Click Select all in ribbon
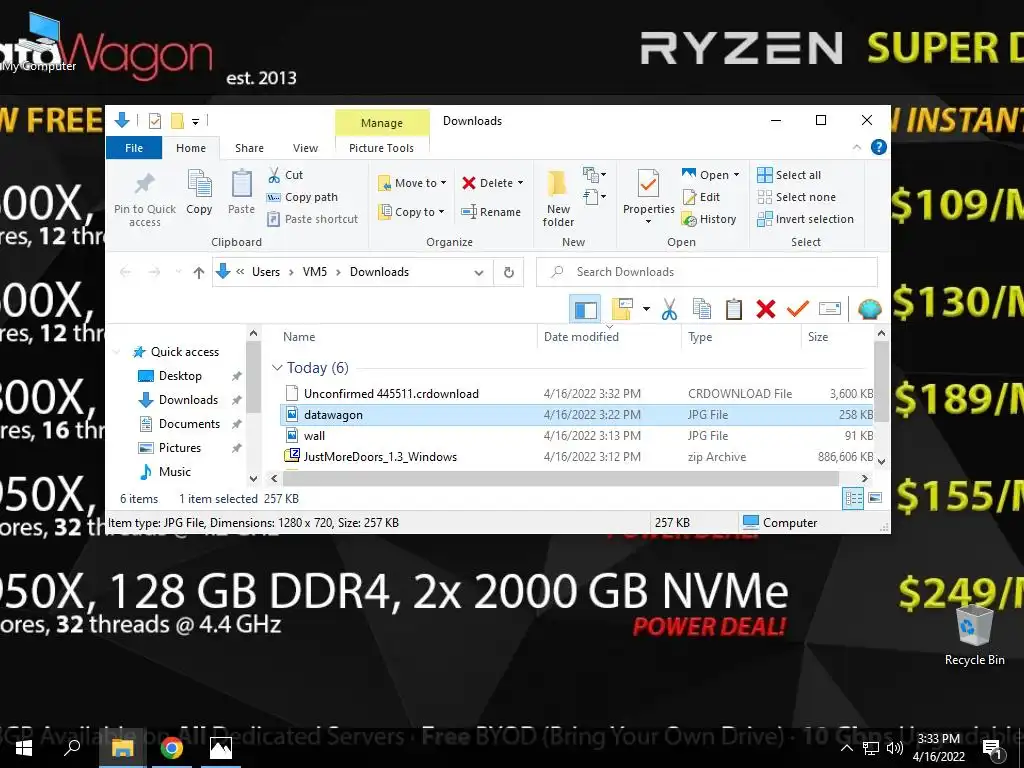This screenshot has height=768, width=1024. click(789, 175)
